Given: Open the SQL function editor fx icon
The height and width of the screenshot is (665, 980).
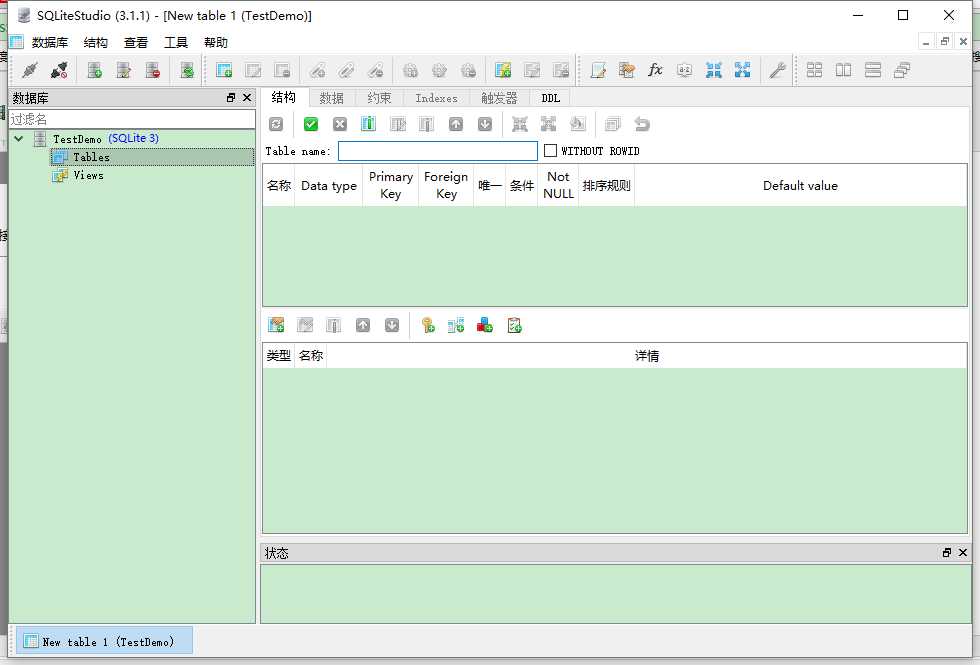Looking at the screenshot, I should coord(655,70).
